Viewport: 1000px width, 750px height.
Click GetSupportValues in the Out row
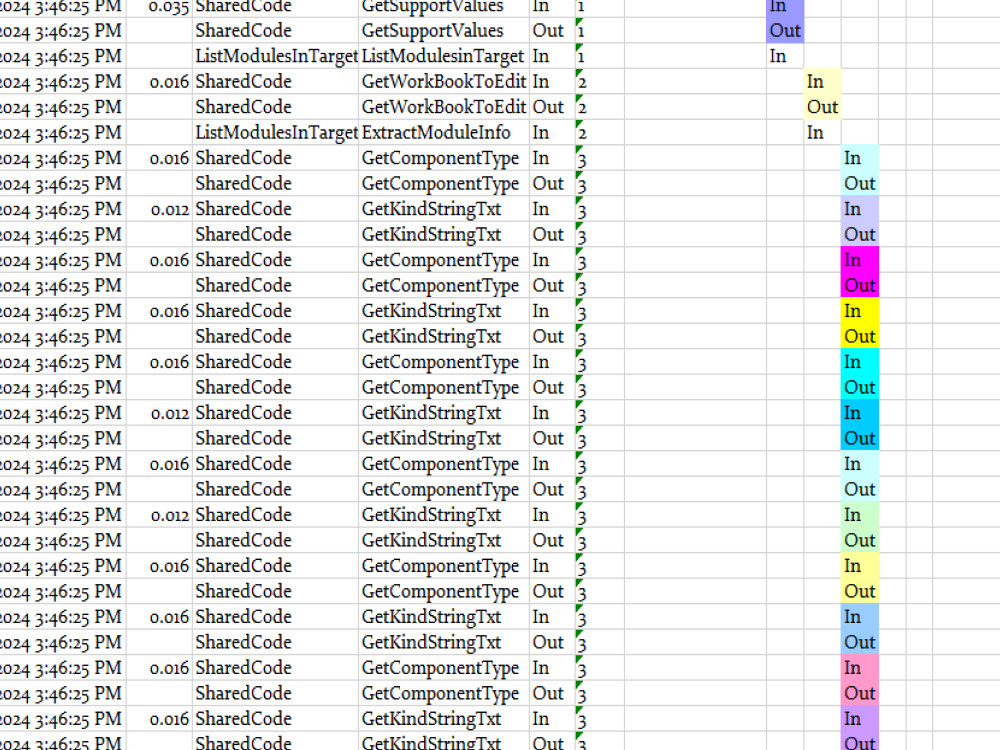(444, 31)
